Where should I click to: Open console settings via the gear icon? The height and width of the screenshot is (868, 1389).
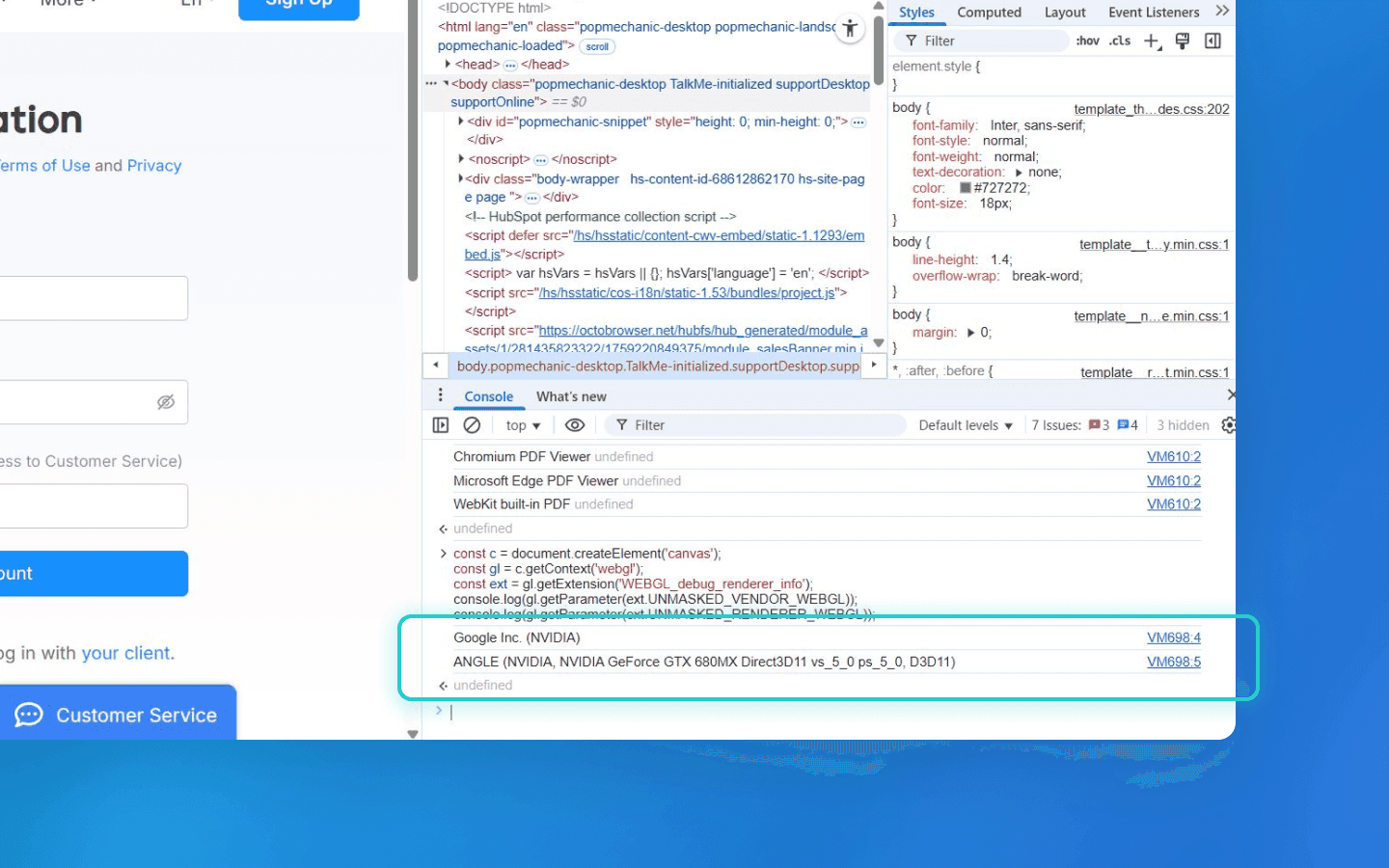1227,424
